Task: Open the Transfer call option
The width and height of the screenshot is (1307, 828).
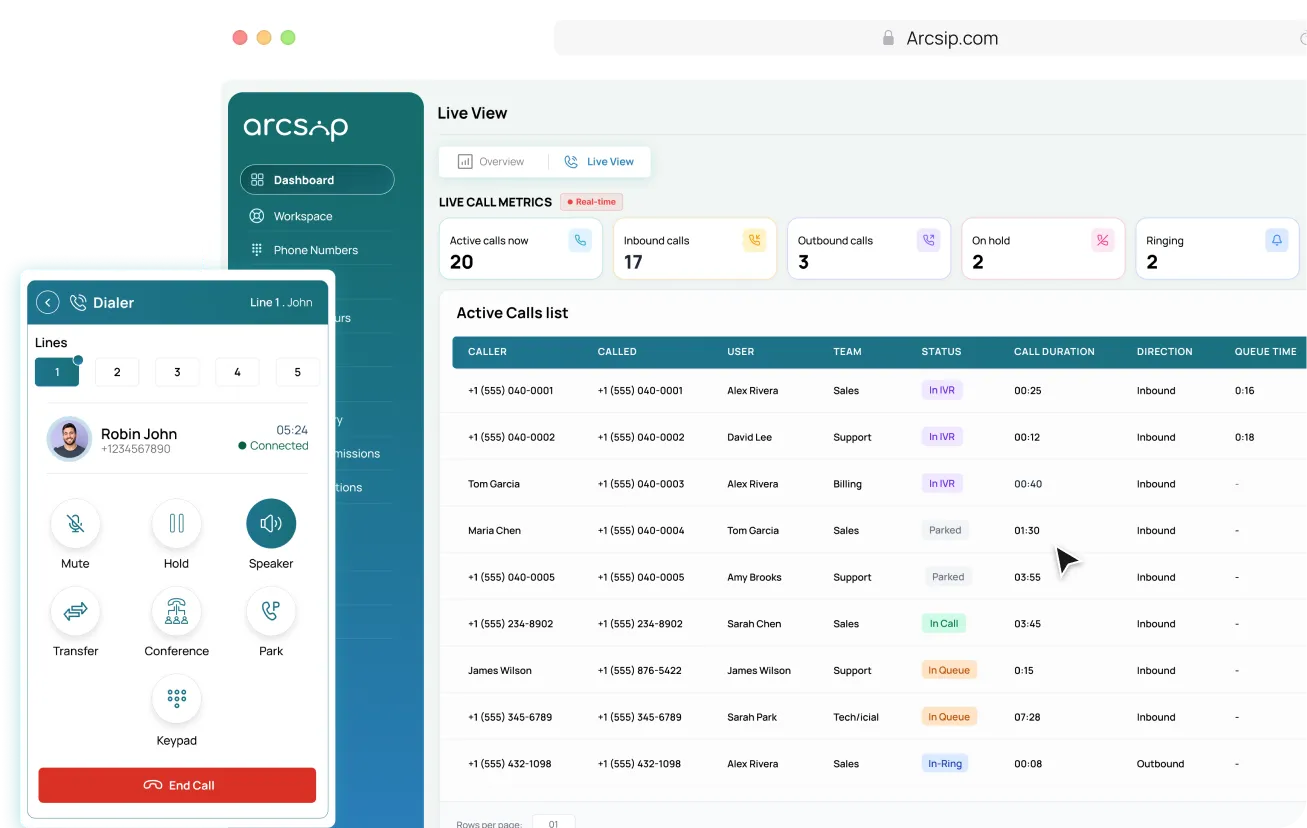Action: [75, 611]
